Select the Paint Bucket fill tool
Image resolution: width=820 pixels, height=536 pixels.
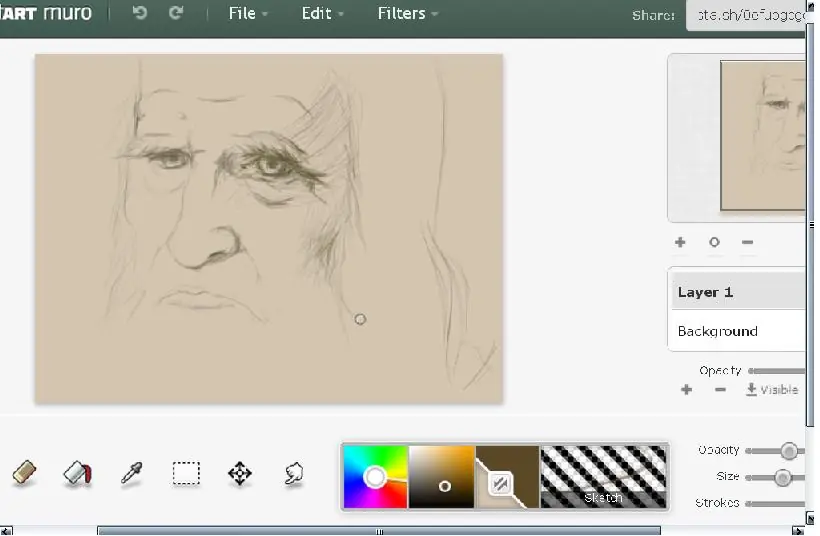[x=77, y=473]
